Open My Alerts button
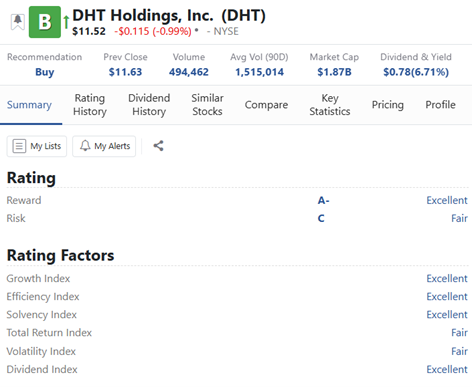Screen dimensions: 472x387 pyautogui.click(x=104, y=146)
